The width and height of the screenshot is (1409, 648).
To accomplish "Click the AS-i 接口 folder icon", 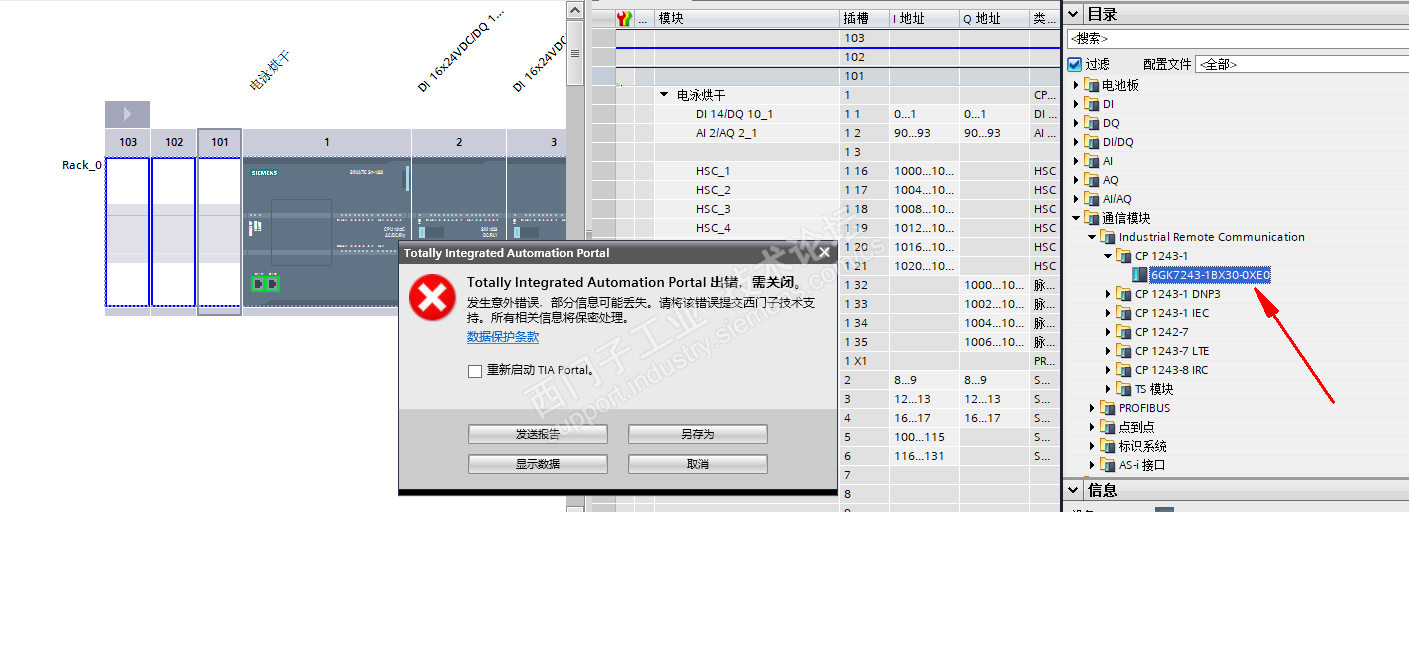I will click(1108, 465).
